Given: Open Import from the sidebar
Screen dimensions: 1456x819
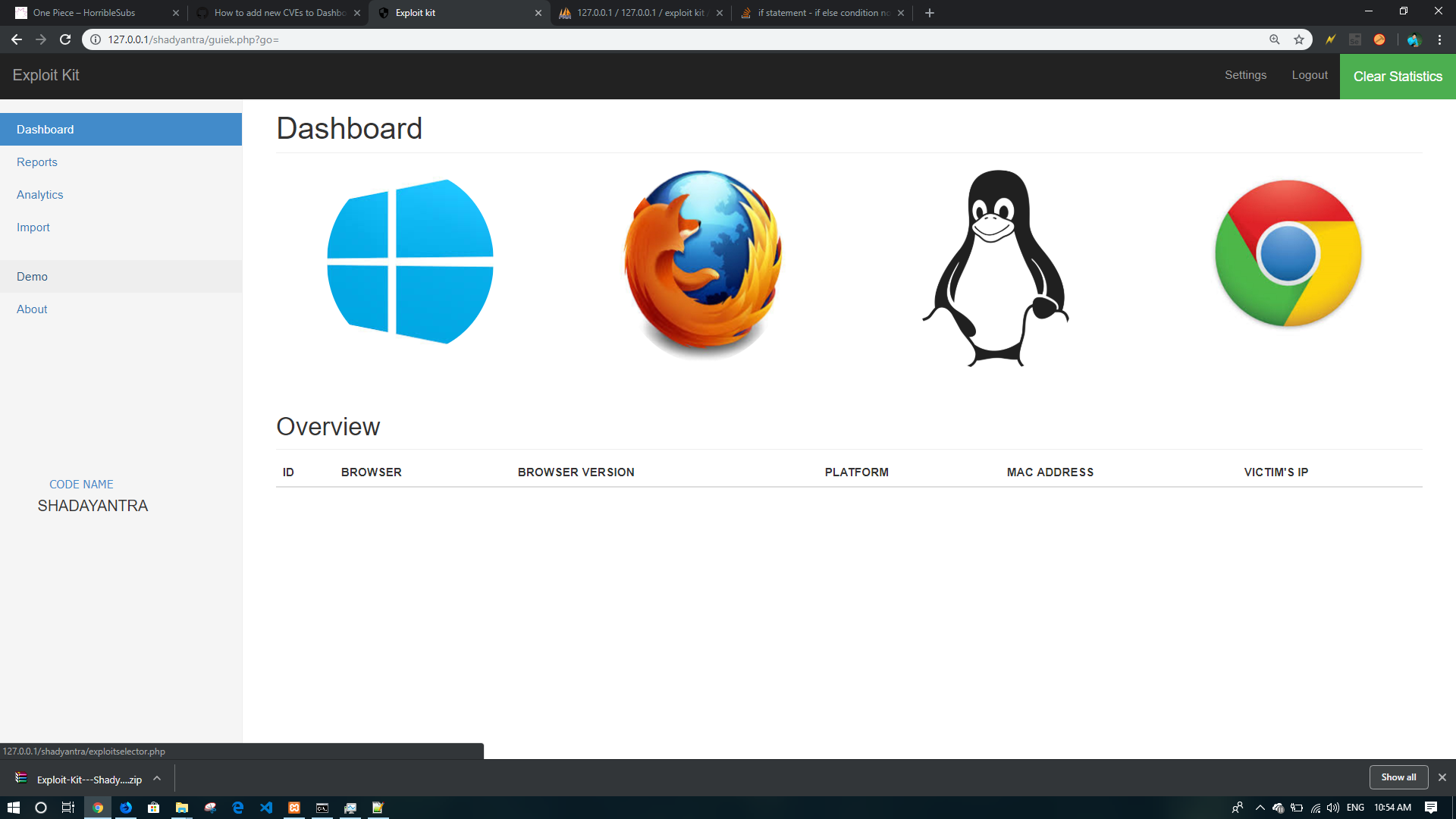Looking at the screenshot, I should pos(121,227).
